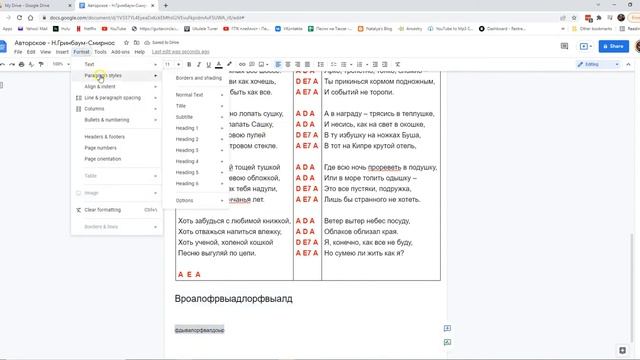Image resolution: width=640 pixels, height=360 pixels.
Task: Select Justify alignment in the toolbar
Action: tap(307, 64)
